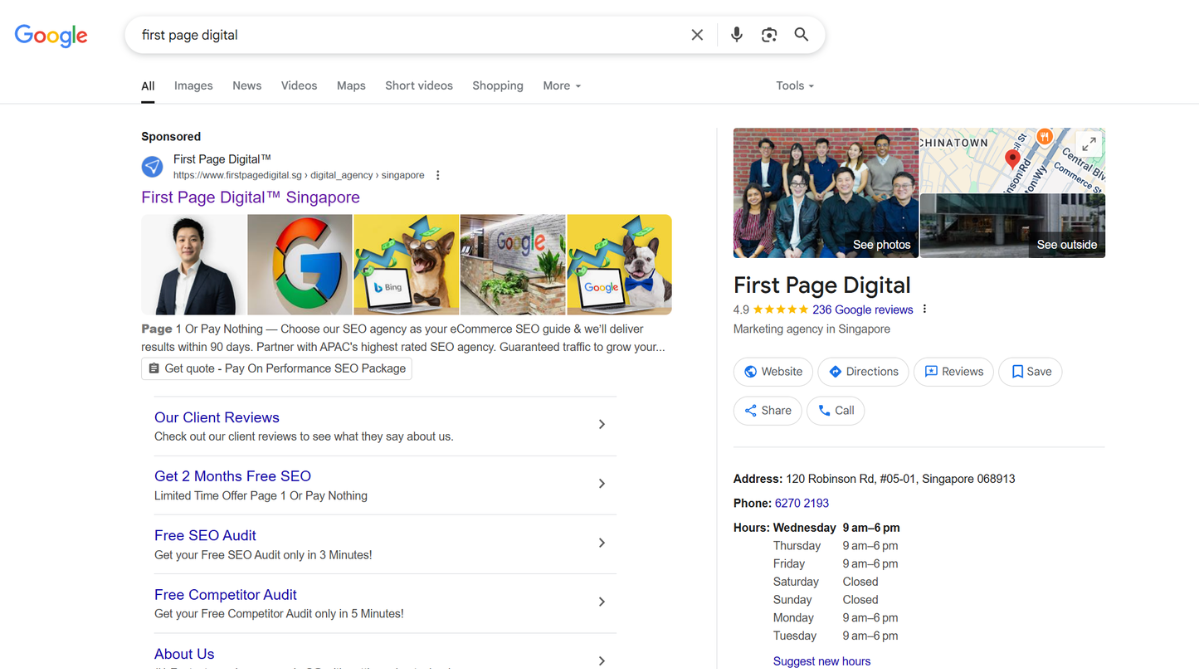The height and width of the screenshot is (669, 1199).
Task: Click the 'Limited Time Offer Page 1 Or Pay Nothing' text
Action: point(261,495)
